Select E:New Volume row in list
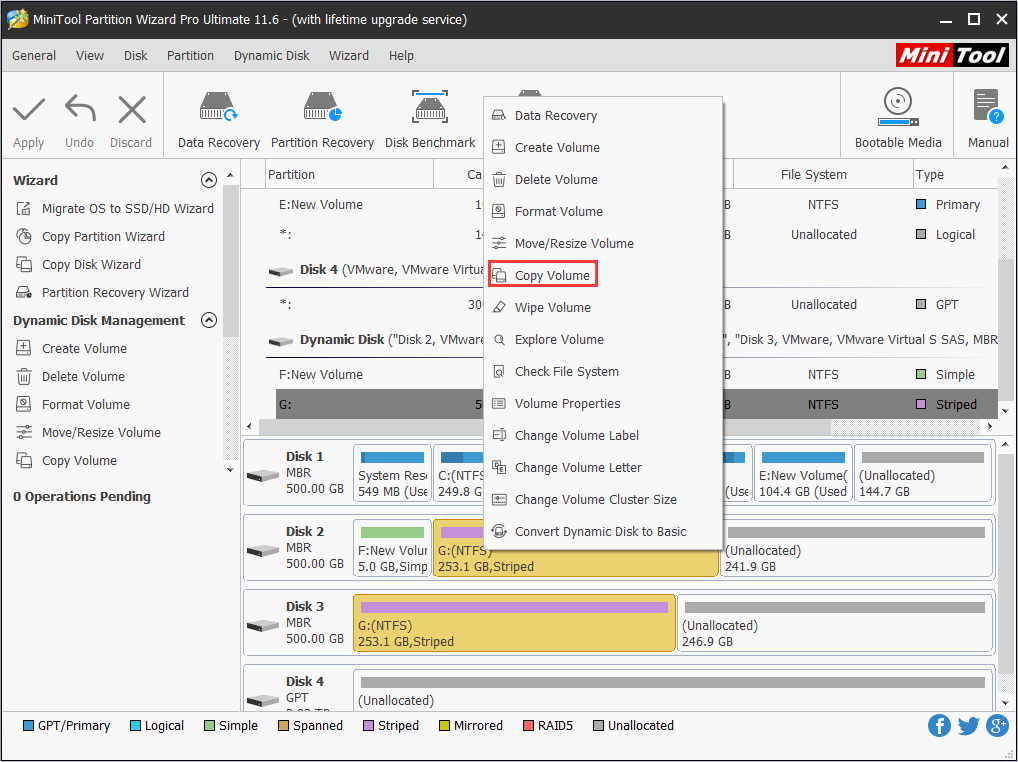Image resolution: width=1018 pixels, height=762 pixels. coord(636,204)
